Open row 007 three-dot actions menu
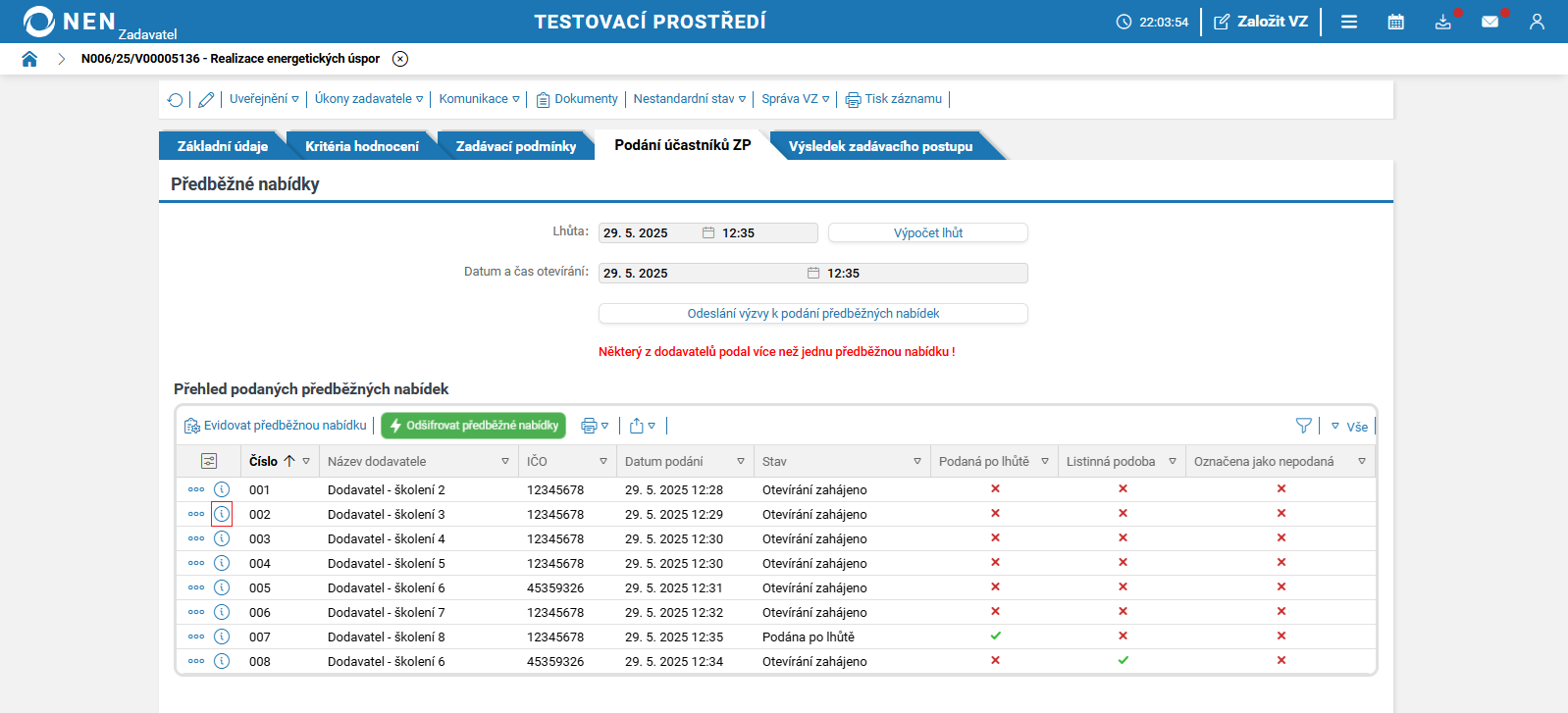The height and width of the screenshot is (713, 1568). click(196, 637)
